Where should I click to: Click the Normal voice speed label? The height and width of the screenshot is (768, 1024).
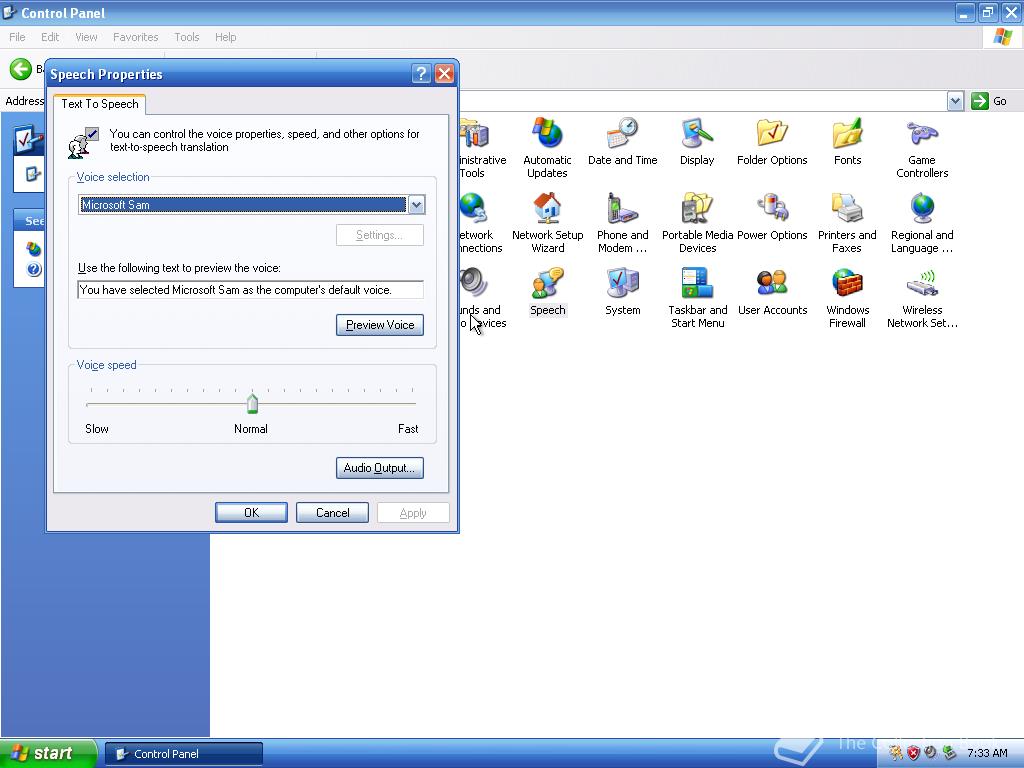pyautogui.click(x=251, y=429)
